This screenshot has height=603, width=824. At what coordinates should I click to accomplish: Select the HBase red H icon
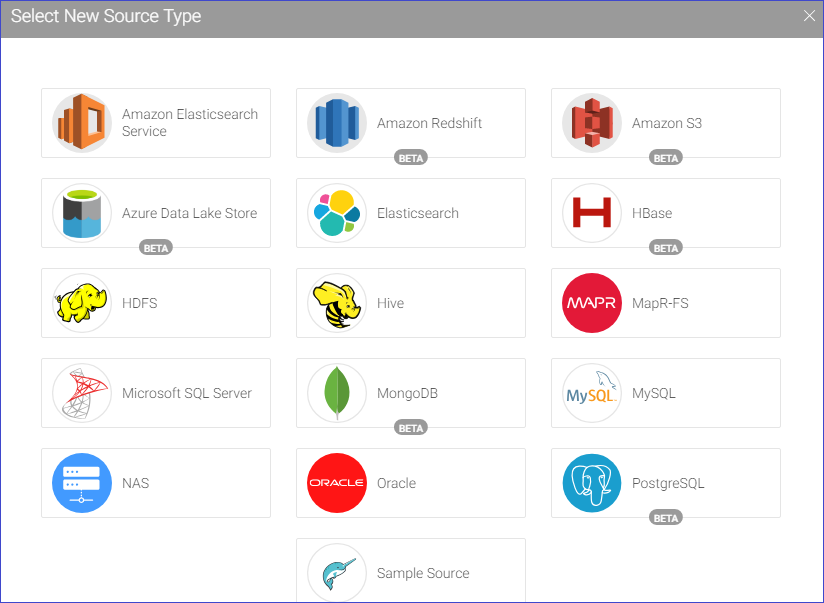[x=592, y=213]
